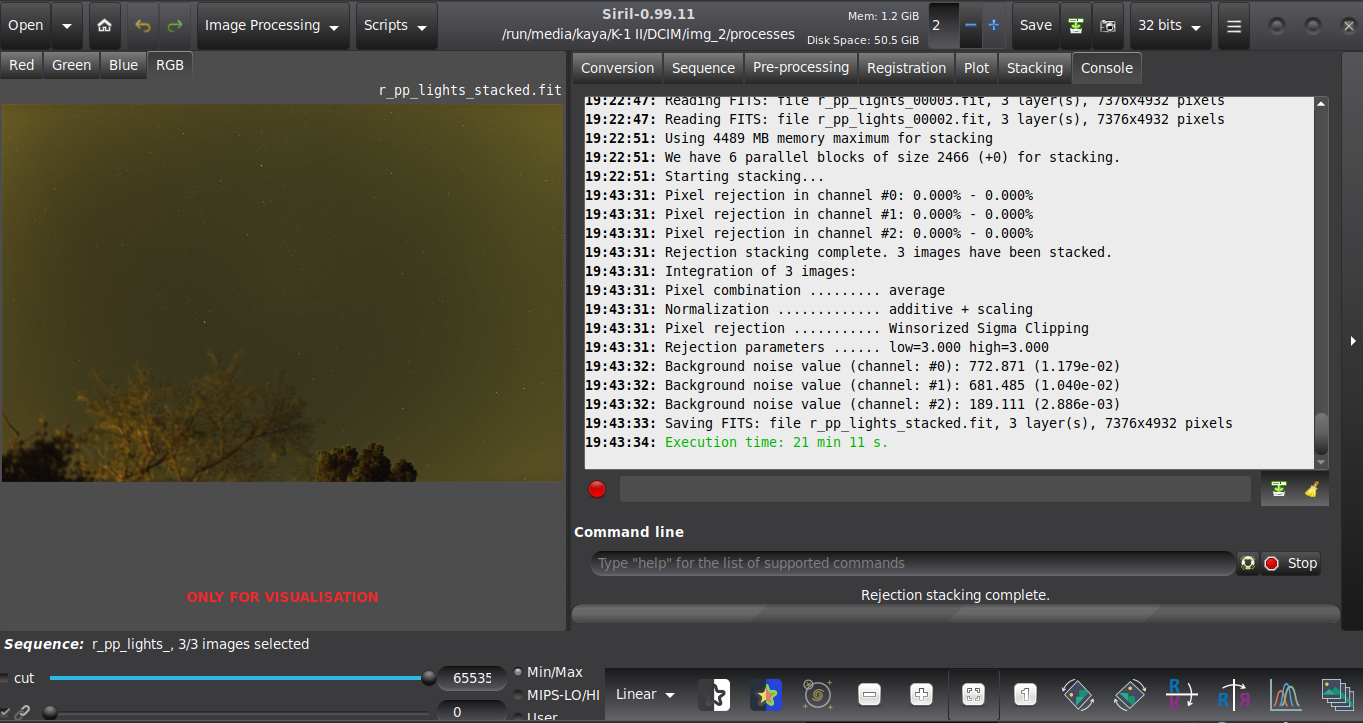This screenshot has width=1363, height=723.
Task: Click the Open button
Action: click(x=26, y=26)
